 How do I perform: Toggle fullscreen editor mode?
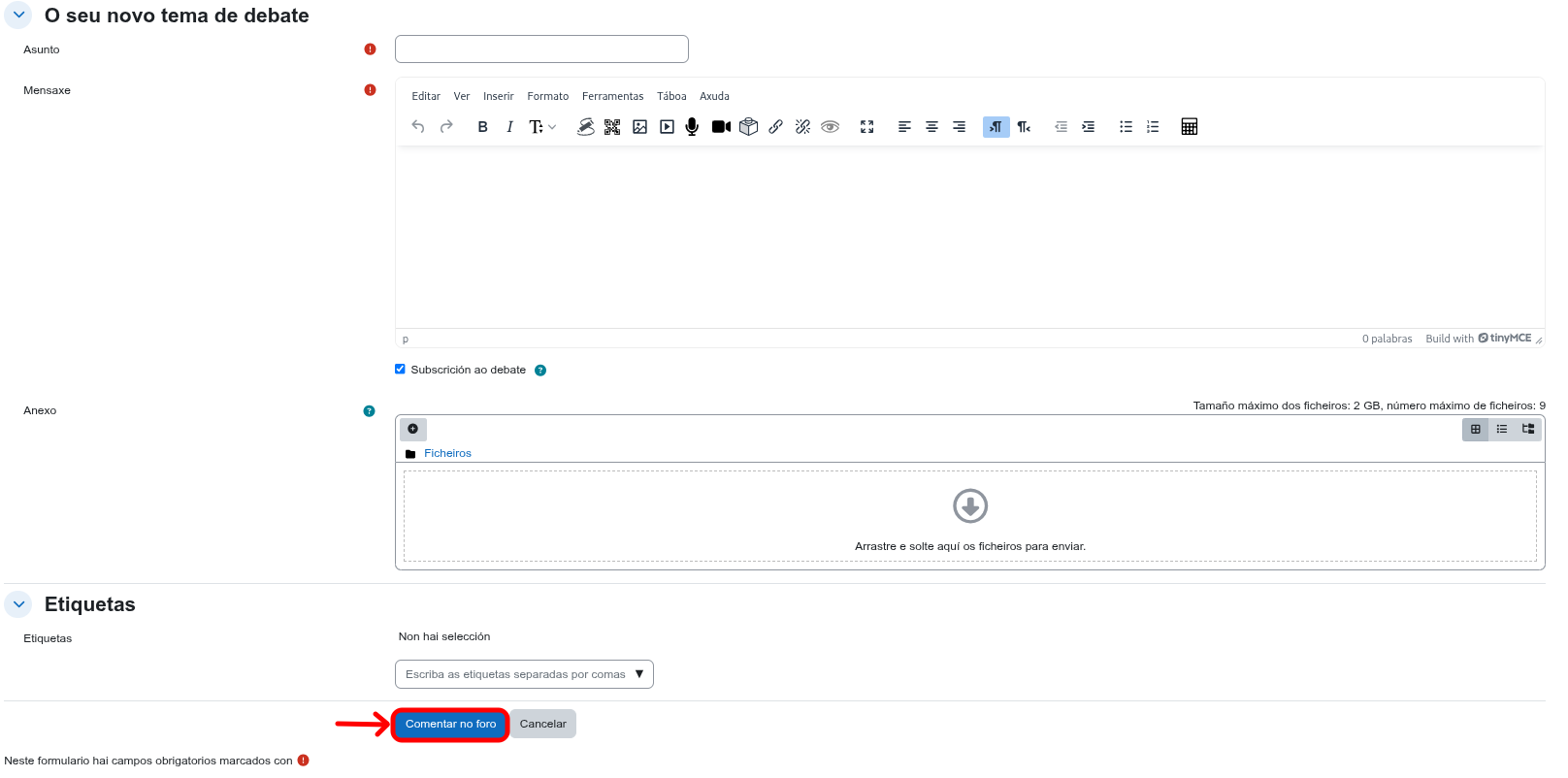tap(866, 127)
